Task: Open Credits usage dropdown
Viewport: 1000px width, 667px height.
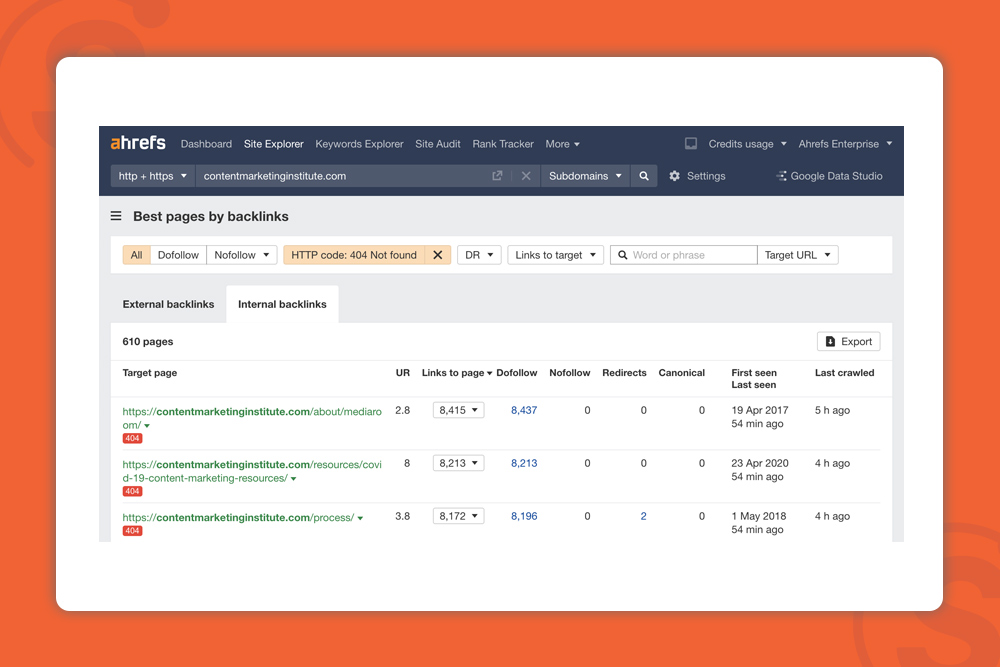Action: pos(747,144)
